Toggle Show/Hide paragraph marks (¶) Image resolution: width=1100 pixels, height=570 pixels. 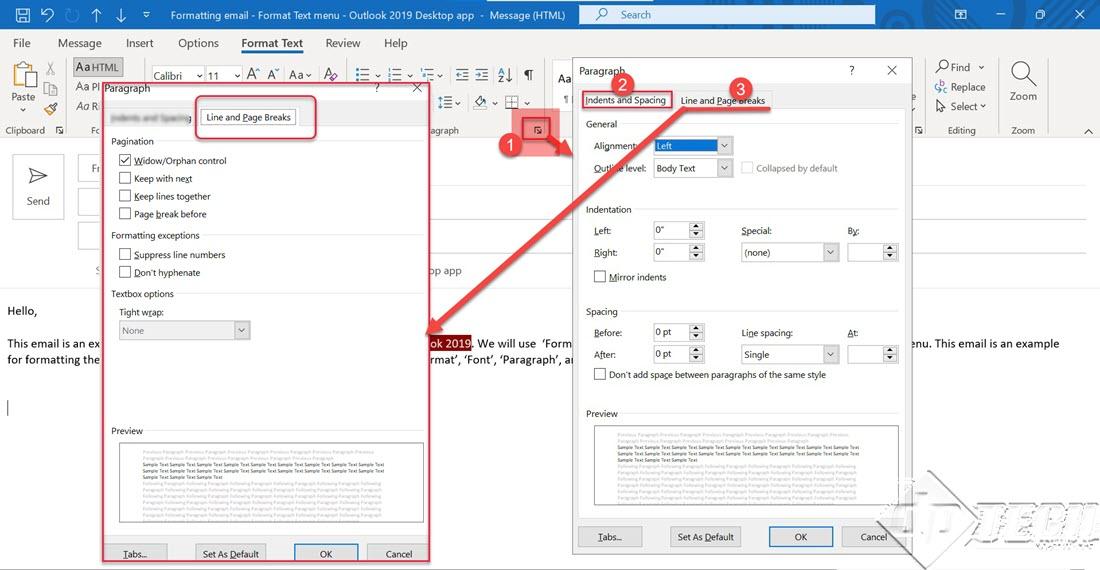pos(529,75)
